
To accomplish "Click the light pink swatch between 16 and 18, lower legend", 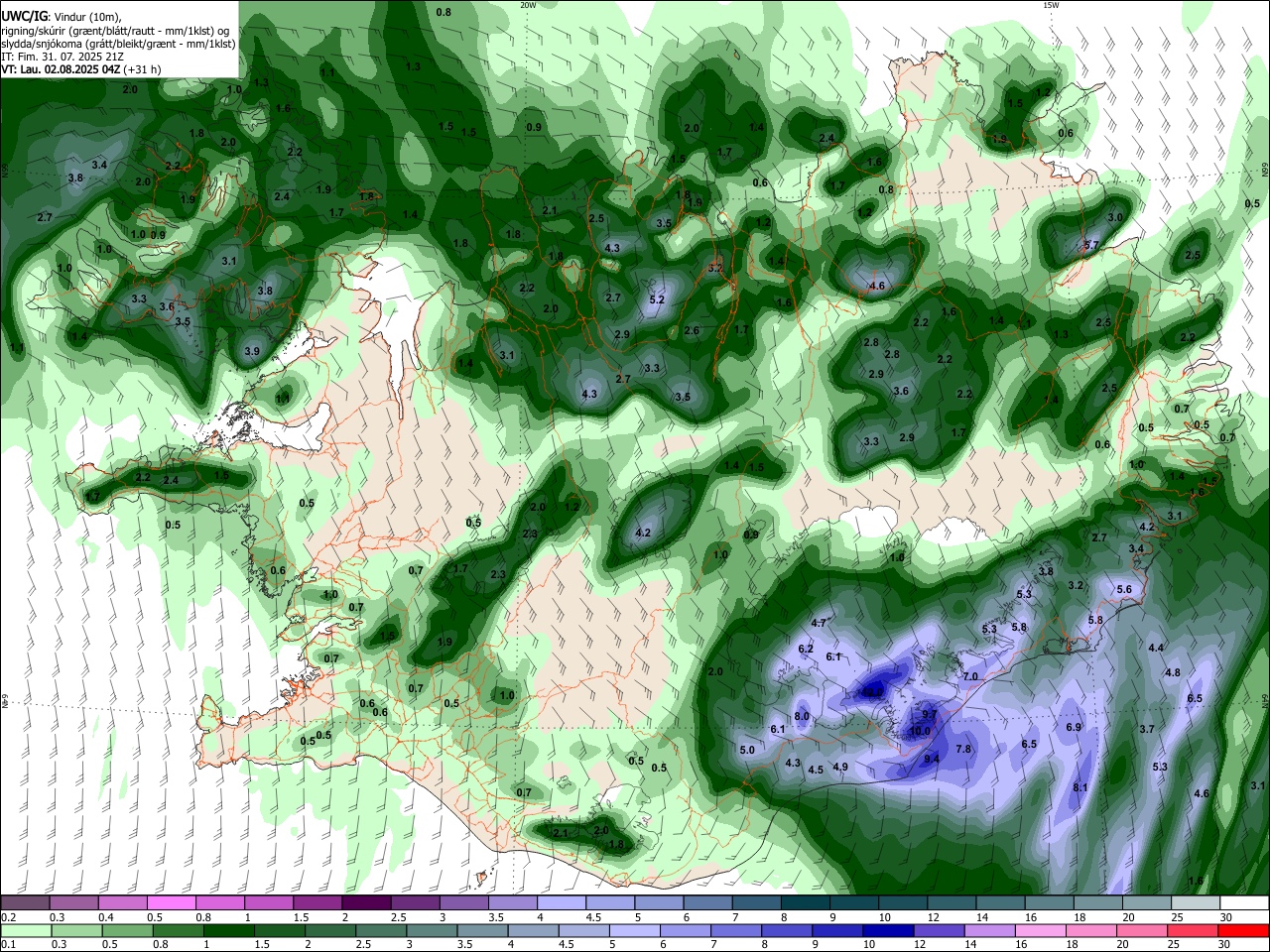I will [1041, 930].
